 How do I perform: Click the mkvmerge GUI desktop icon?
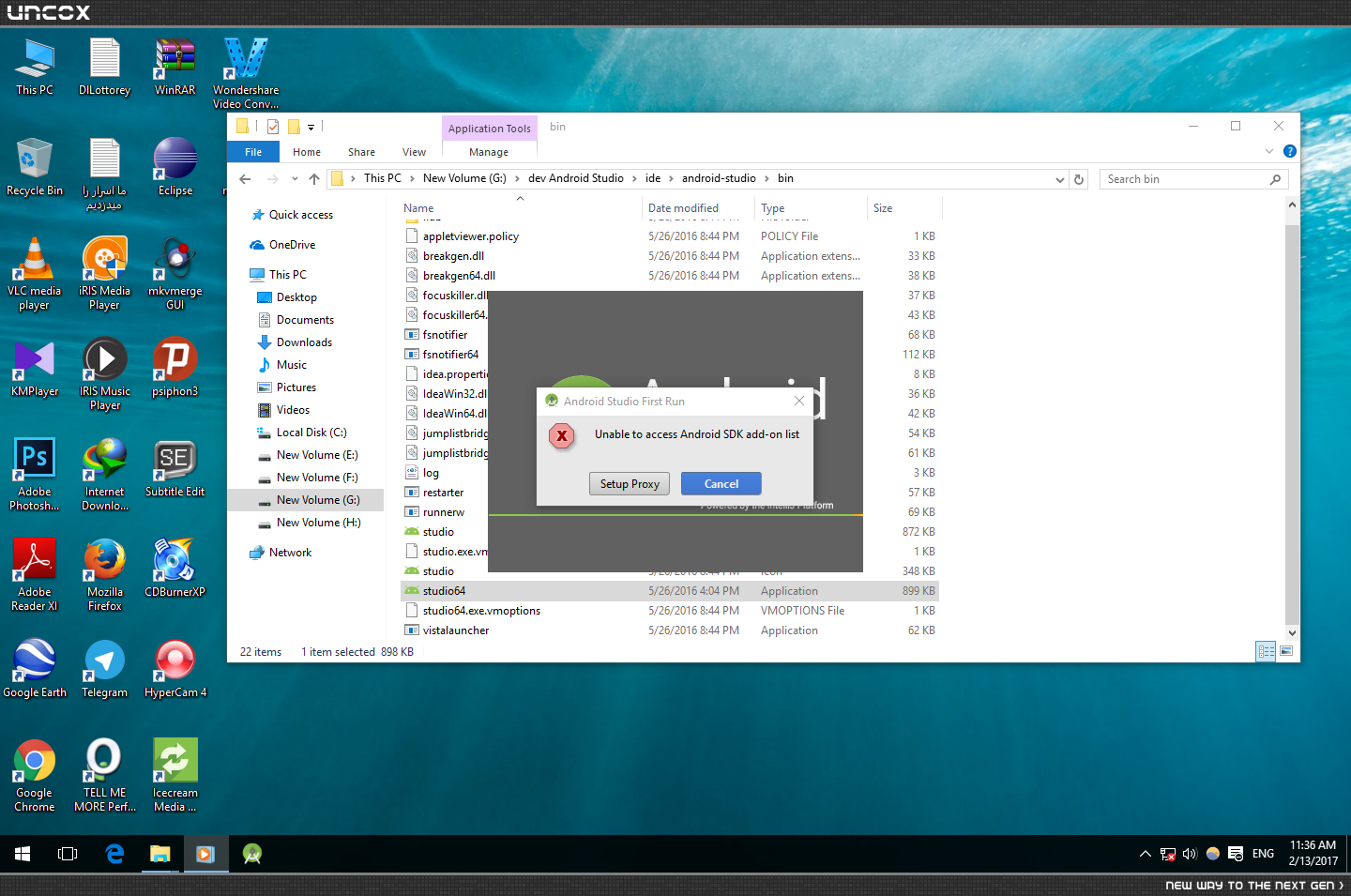point(175,274)
